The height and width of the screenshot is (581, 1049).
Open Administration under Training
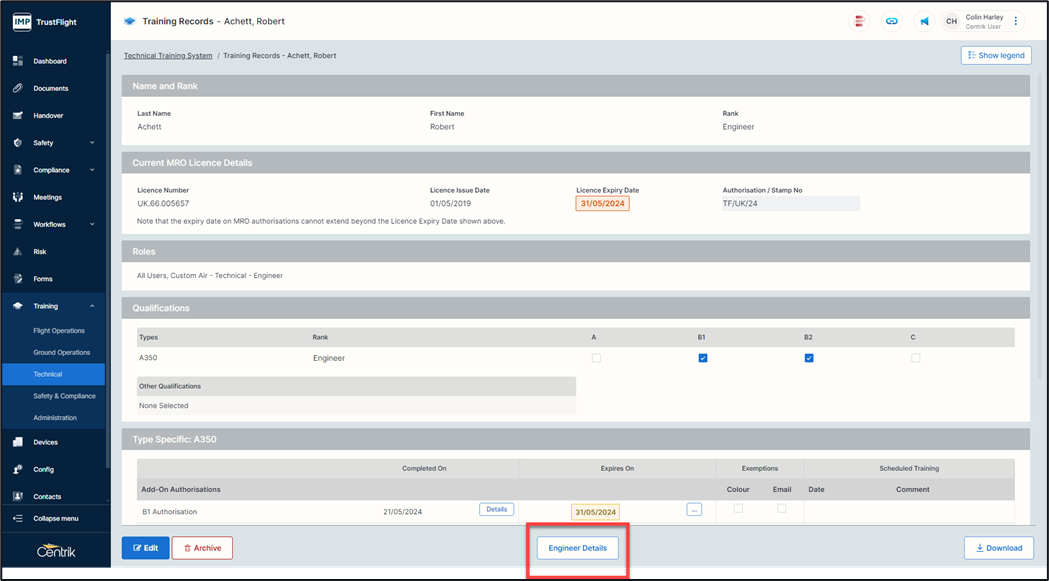pyautogui.click(x=55, y=418)
